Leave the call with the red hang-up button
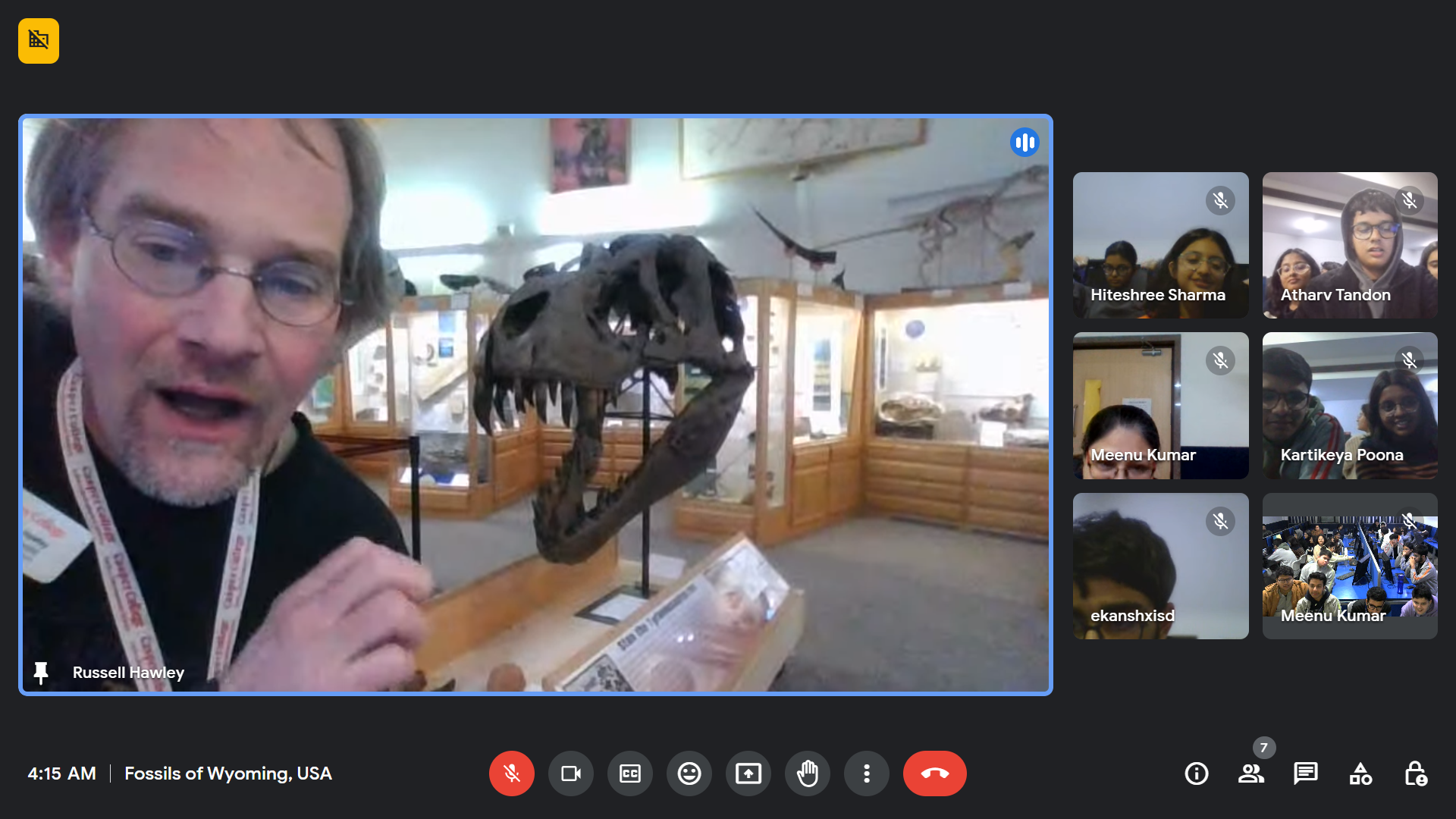Screen dimensions: 1456x819 (934, 773)
